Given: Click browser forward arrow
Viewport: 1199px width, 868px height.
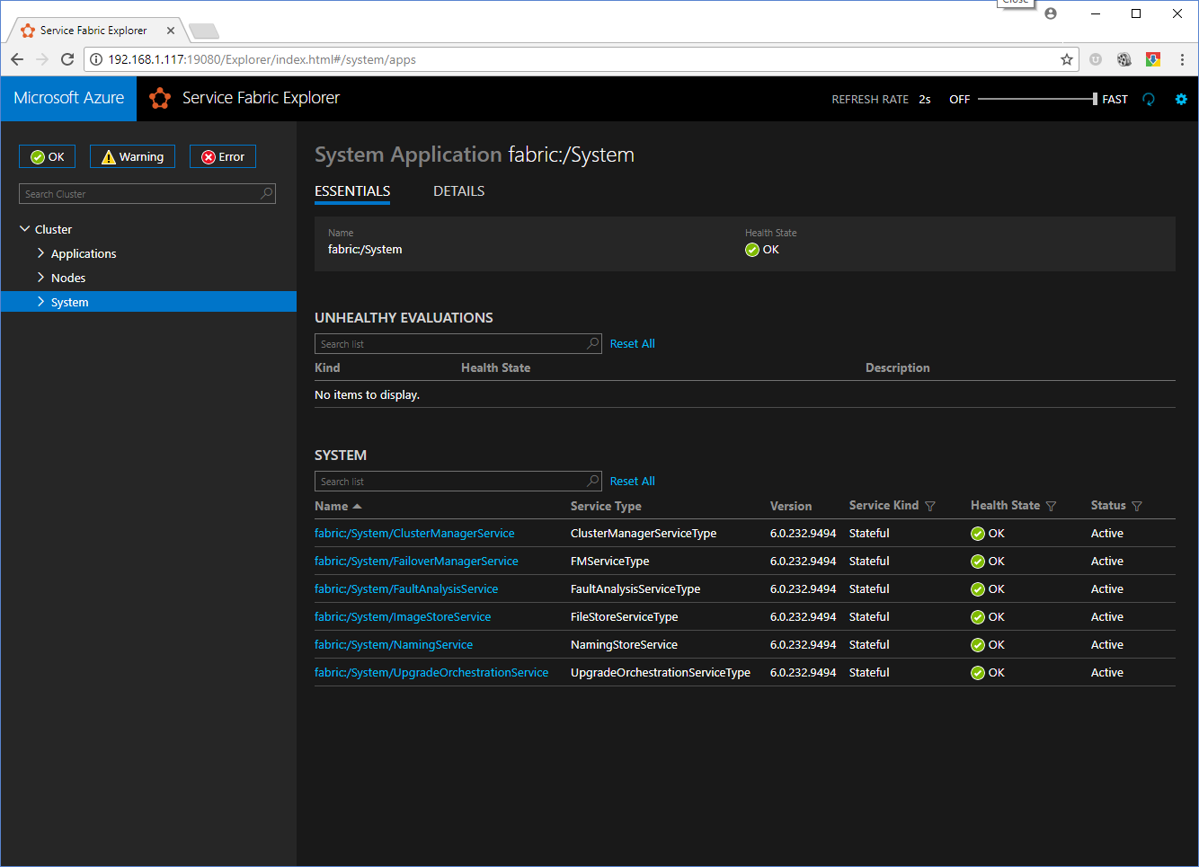Looking at the screenshot, I should point(42,60).
